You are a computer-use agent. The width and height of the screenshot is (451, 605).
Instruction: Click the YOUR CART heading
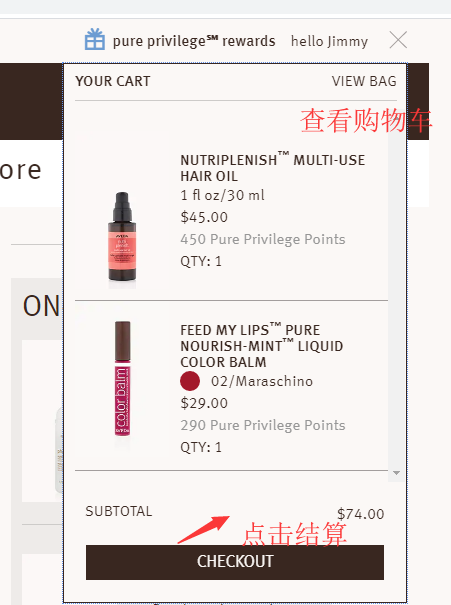click(113, 81)
